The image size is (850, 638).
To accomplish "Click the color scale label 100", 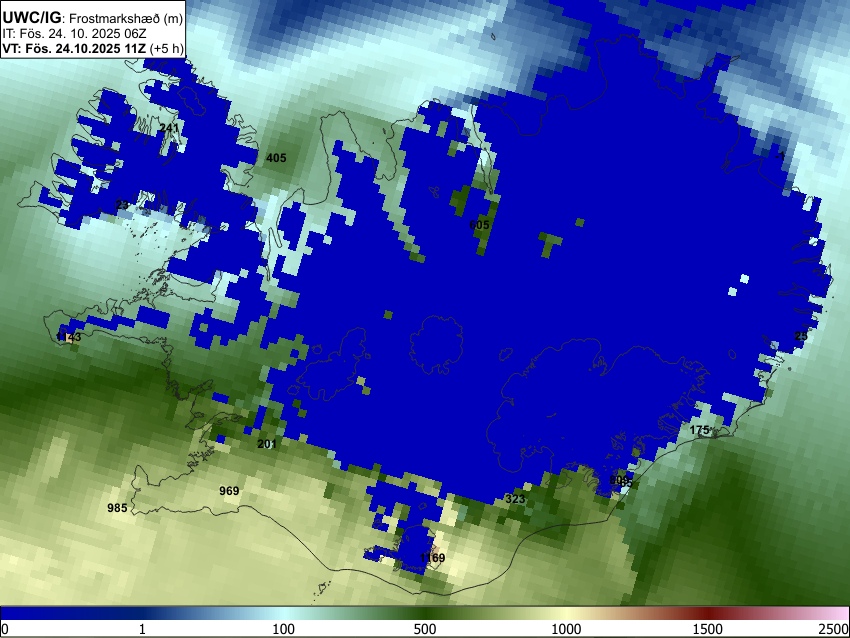I will pos(284,629).
